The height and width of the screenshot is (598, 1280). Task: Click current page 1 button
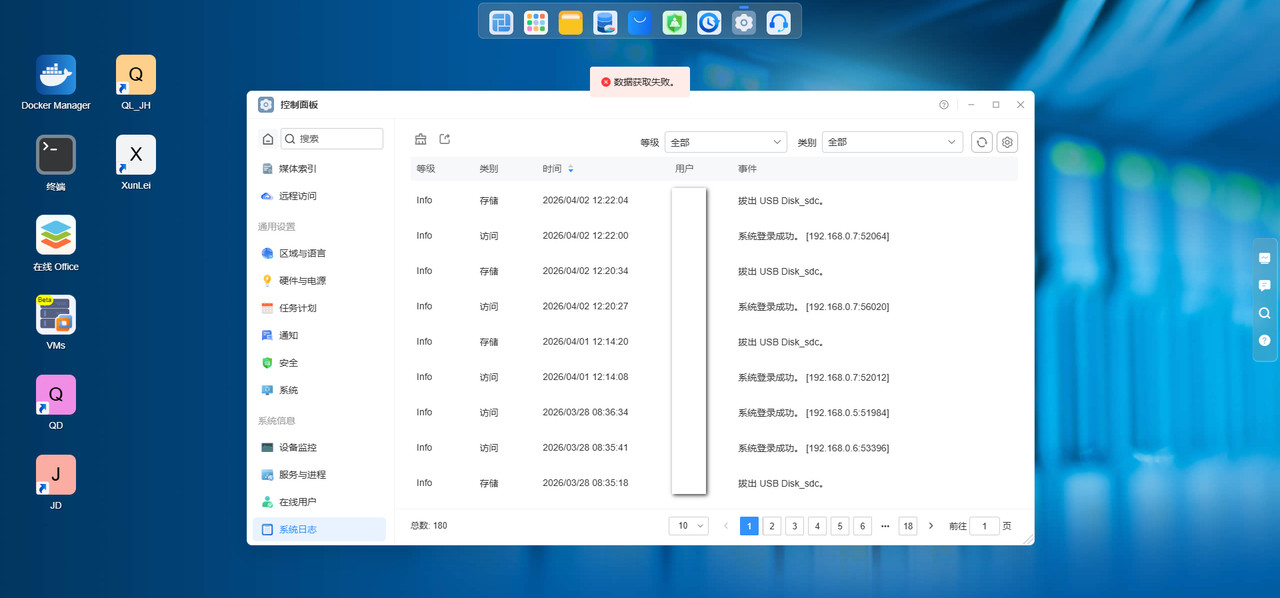tap(749, 526)
